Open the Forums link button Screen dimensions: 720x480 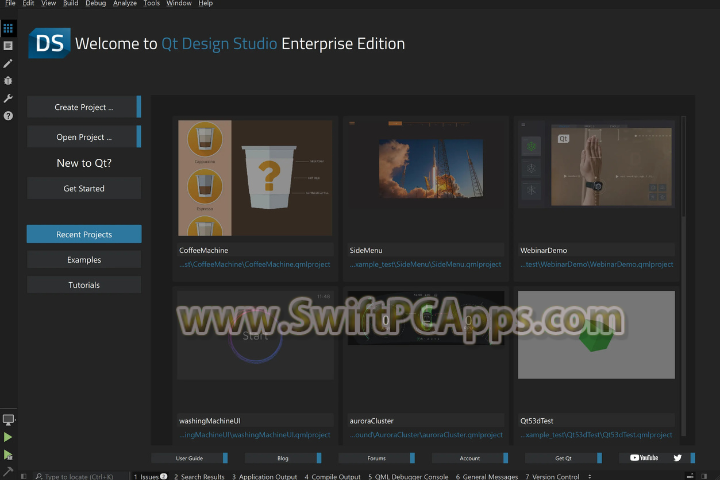pos(377,458)
